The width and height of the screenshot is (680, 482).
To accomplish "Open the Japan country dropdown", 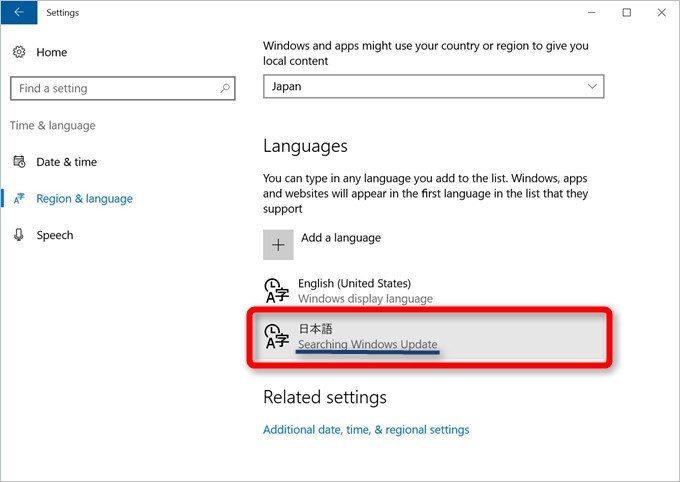I will point(433,87).
